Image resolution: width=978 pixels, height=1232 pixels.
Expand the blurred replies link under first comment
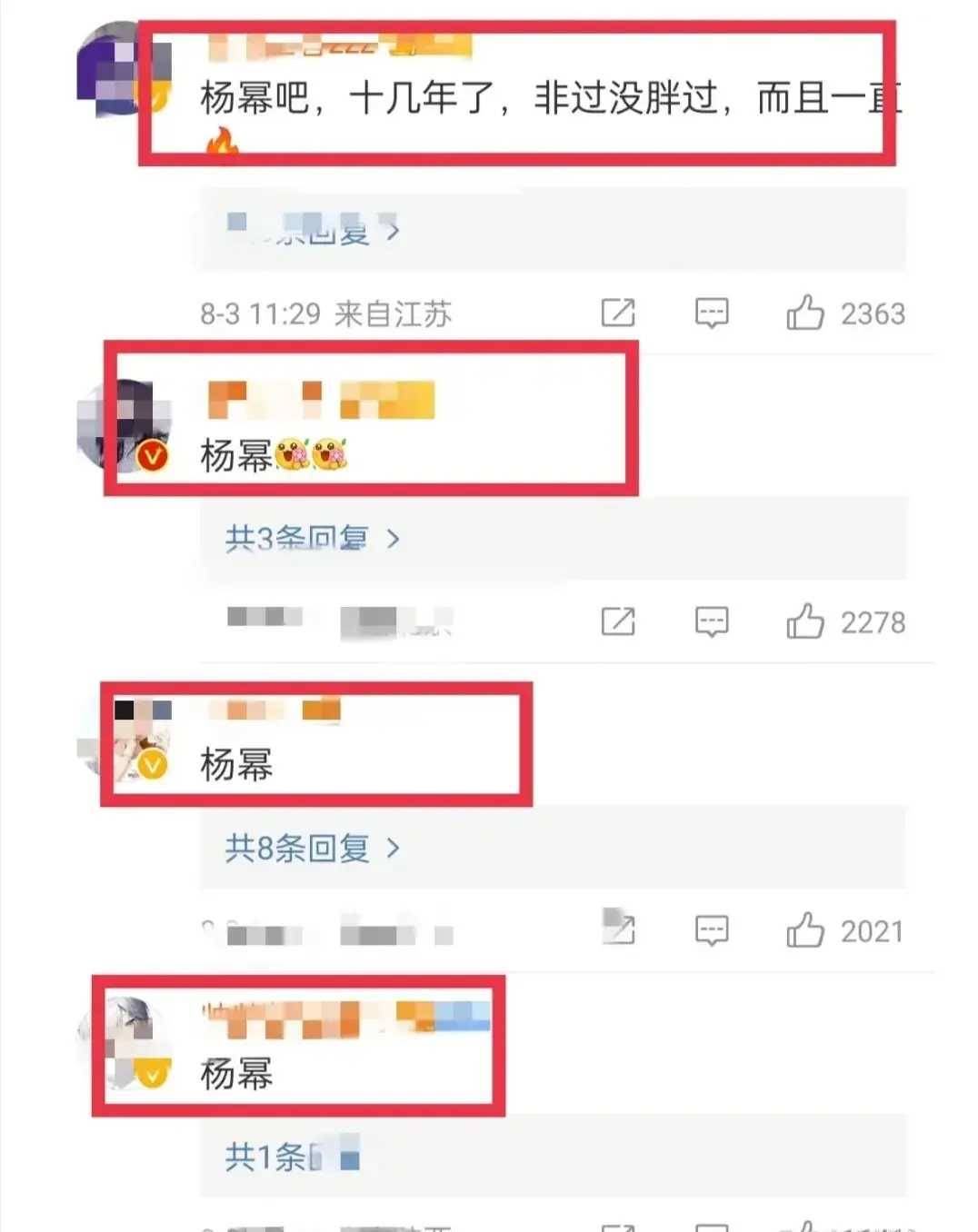click(312, 230)
